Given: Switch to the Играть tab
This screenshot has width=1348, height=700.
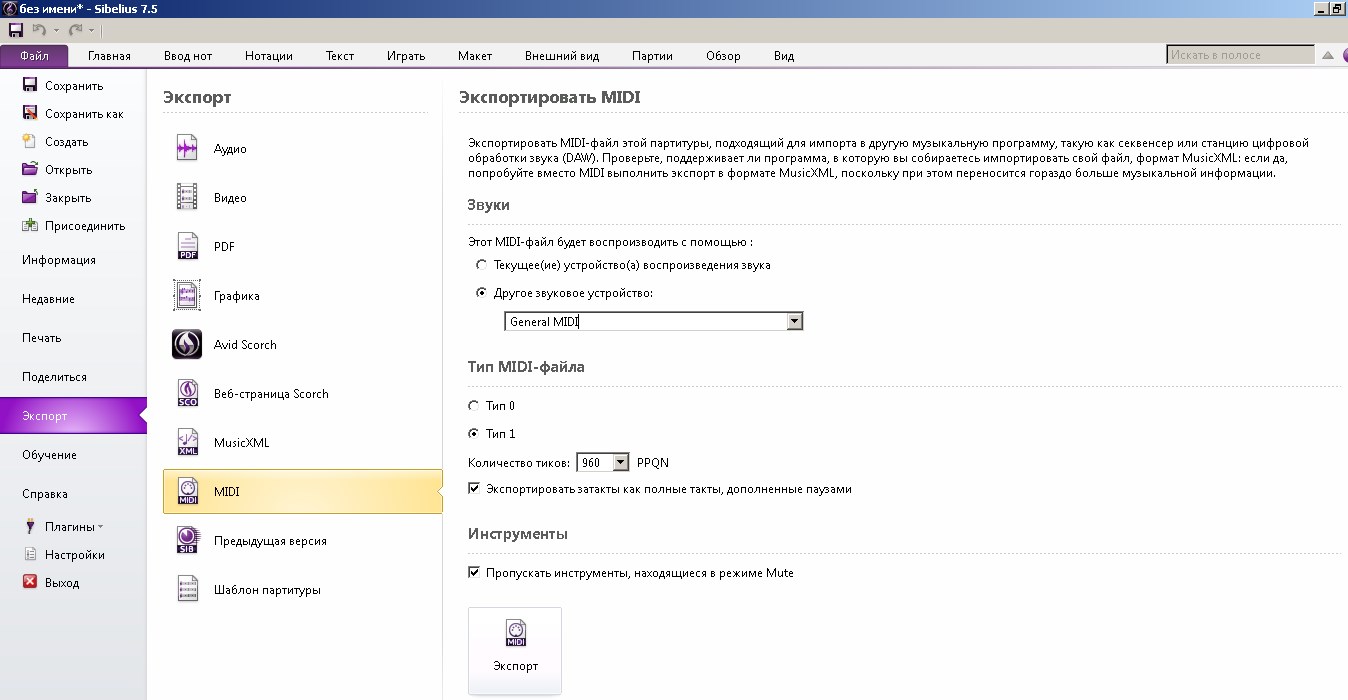Looking at the screenshot, I should click(x=406, y=56).
